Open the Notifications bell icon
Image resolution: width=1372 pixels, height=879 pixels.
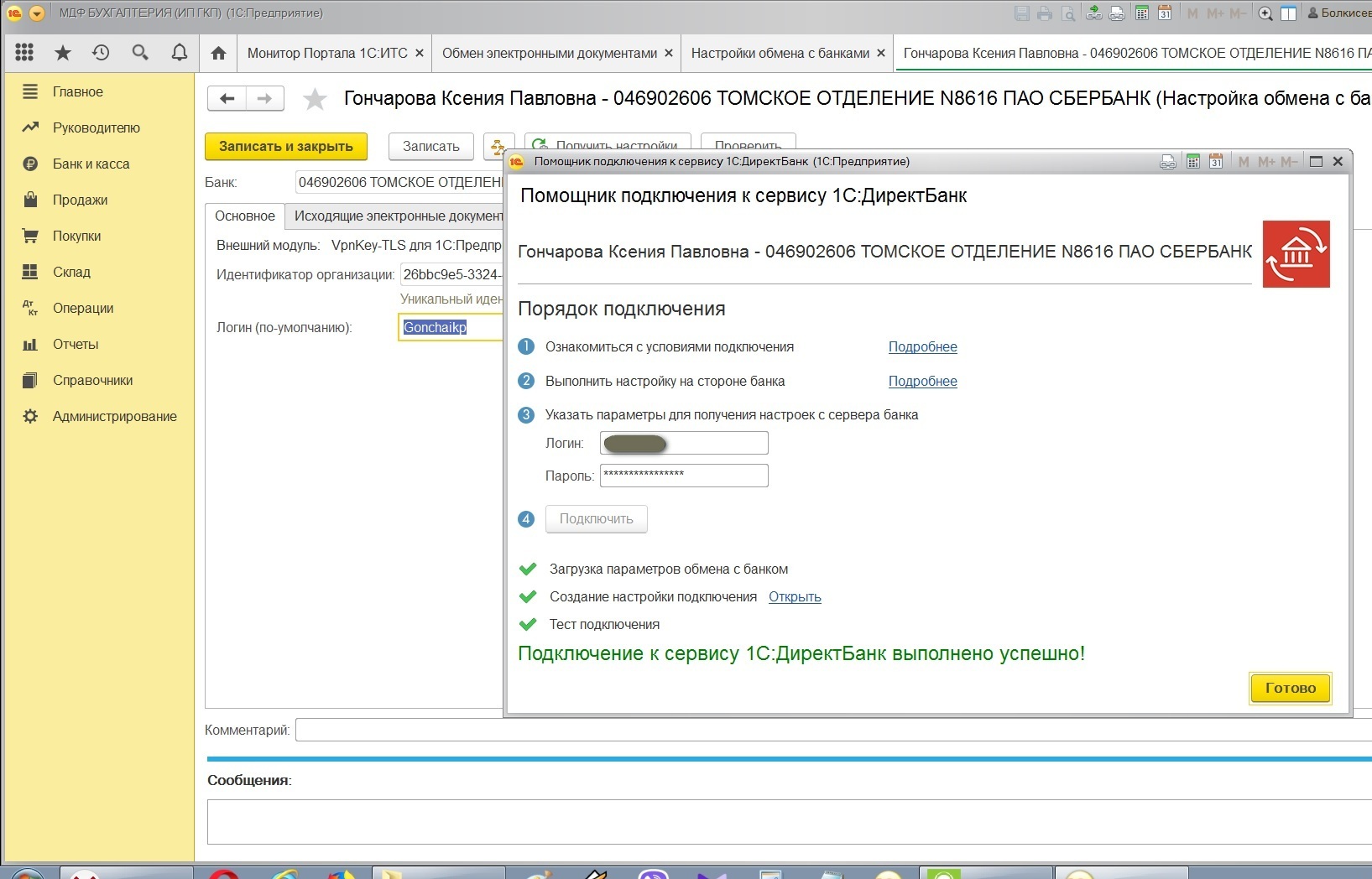(x=179, y=53)
